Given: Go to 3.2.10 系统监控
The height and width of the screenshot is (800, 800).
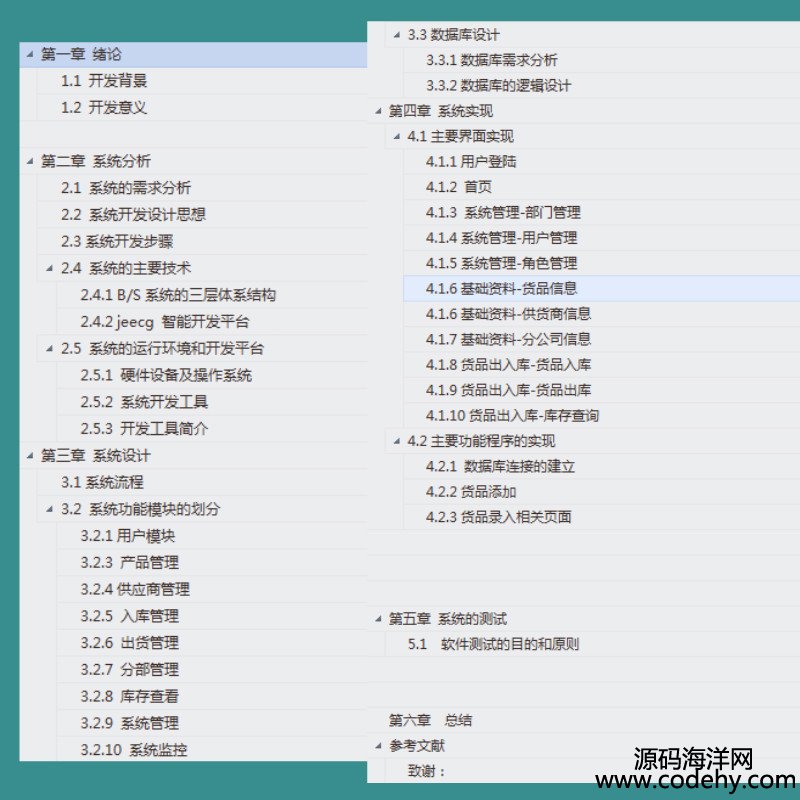Looking at the screenshot, I should 134,750.
